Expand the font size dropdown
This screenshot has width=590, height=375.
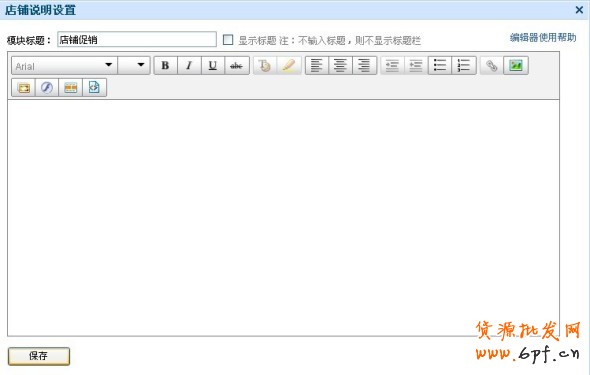point(134,66)
